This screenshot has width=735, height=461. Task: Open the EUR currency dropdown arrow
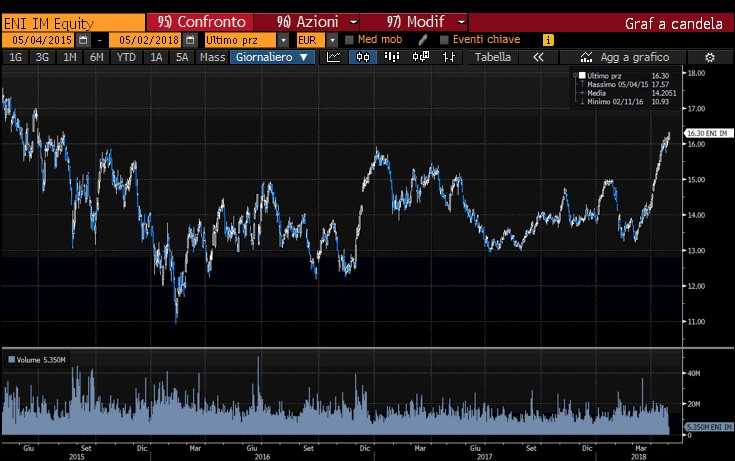[332, 40]
